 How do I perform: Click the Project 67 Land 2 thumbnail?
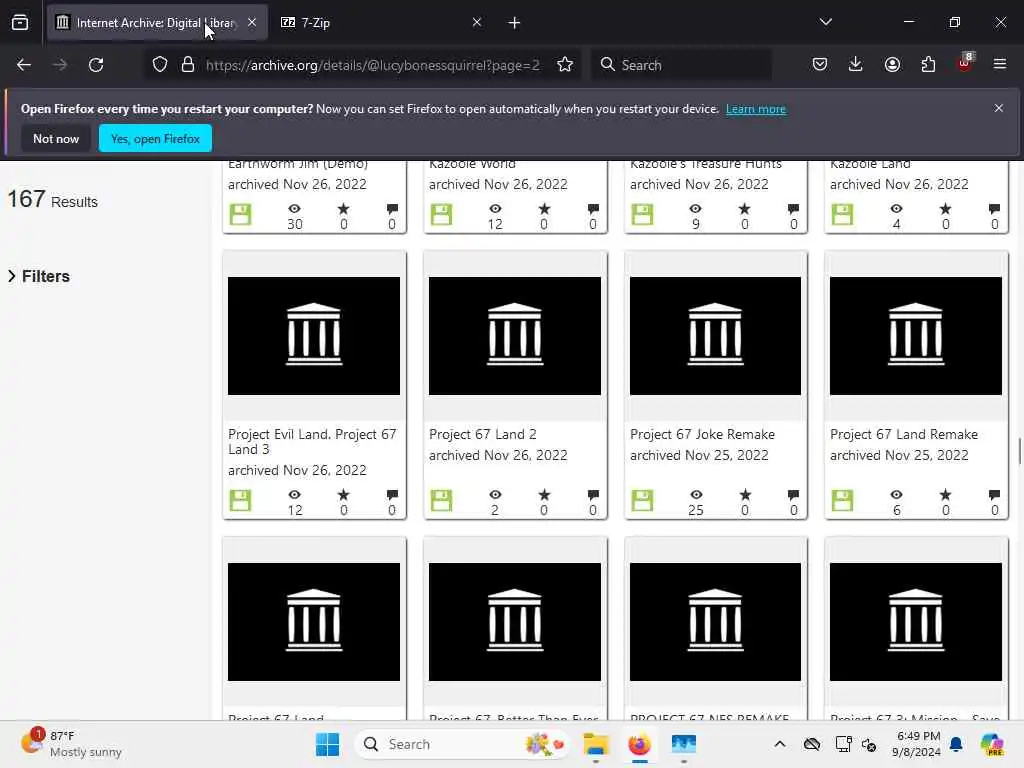click(515, 336)
